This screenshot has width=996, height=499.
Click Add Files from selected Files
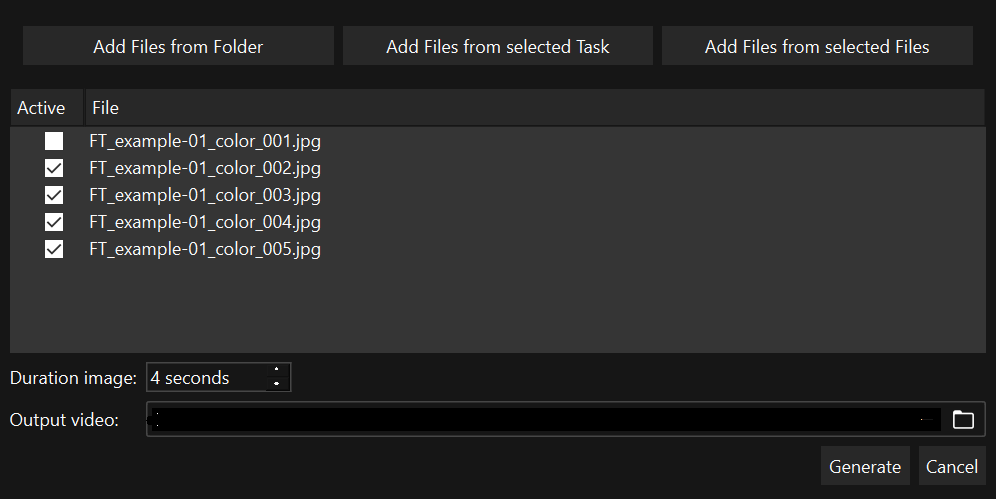click(x=817, y=47)
